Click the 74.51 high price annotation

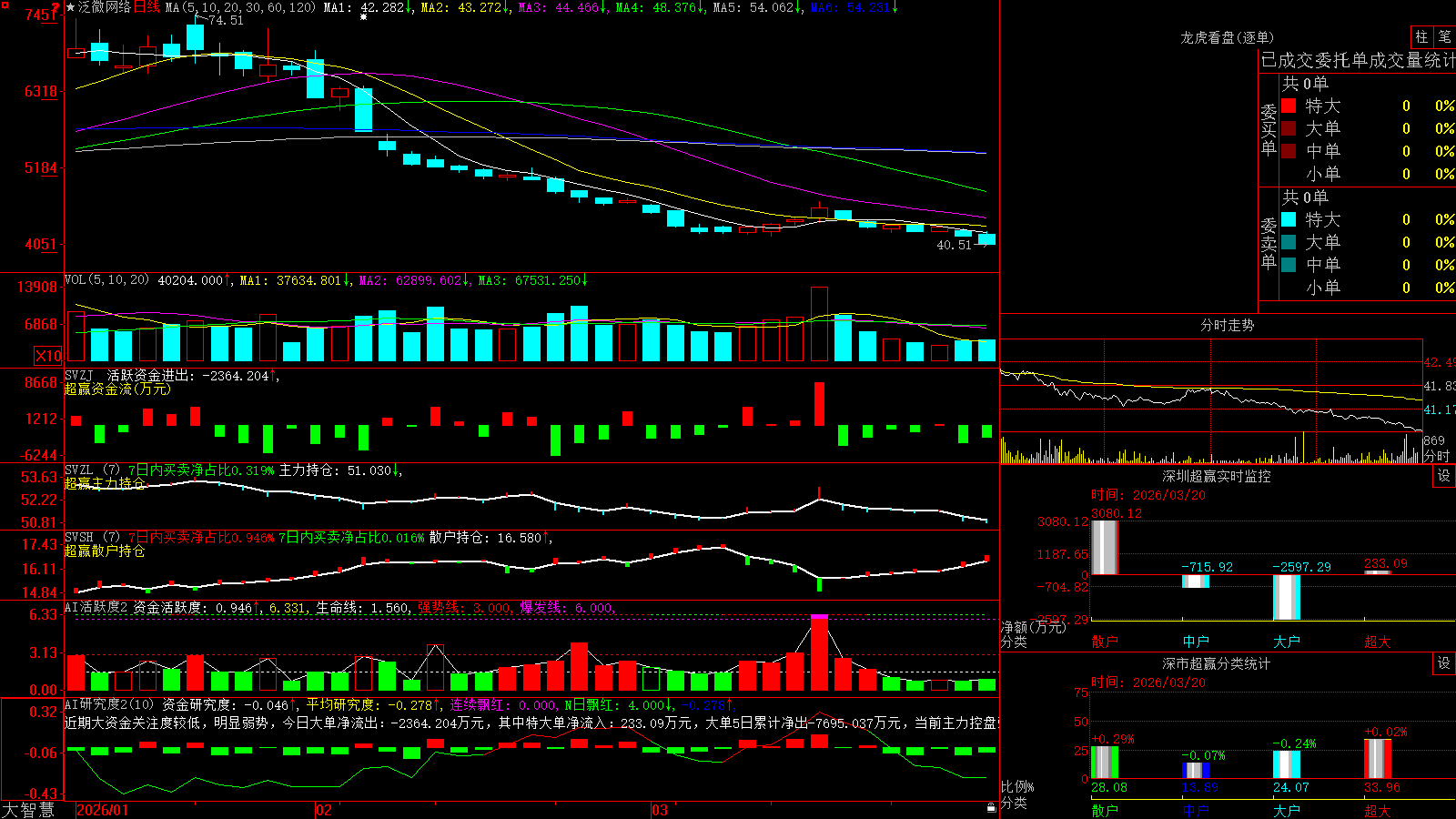[226, 20]
